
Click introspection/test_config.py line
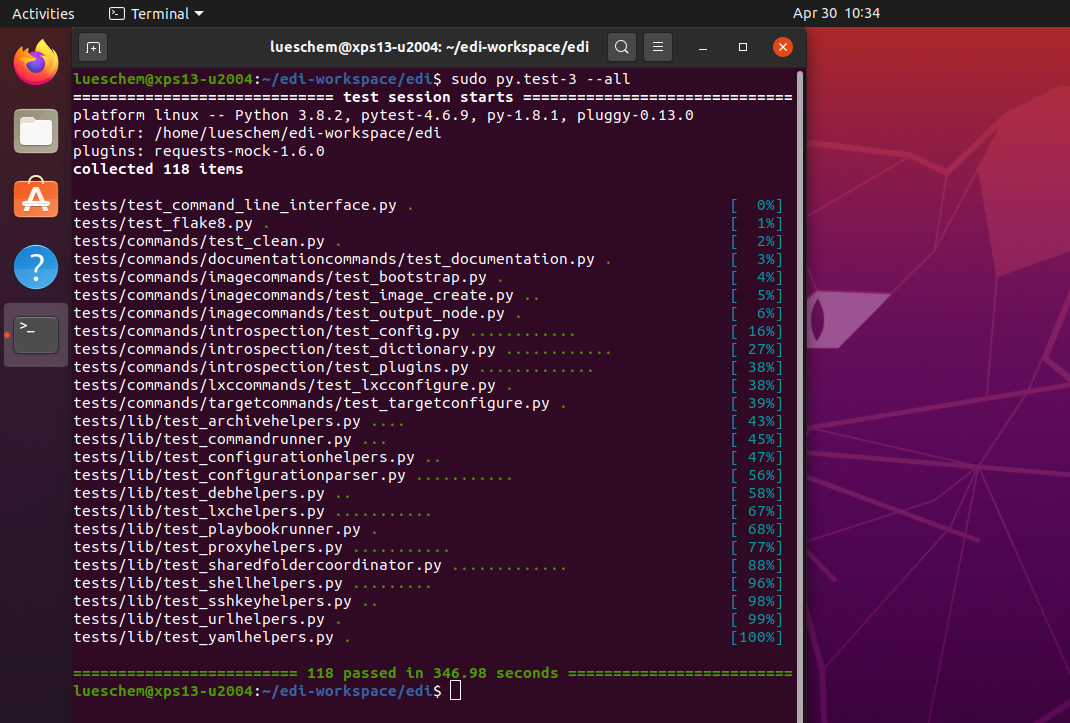click(x=427, y=331)
